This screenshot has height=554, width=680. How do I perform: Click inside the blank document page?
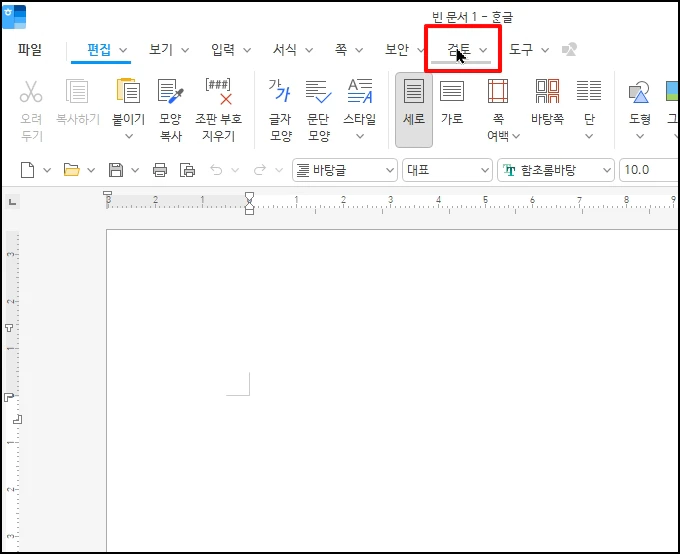click(x=392, y=390)
